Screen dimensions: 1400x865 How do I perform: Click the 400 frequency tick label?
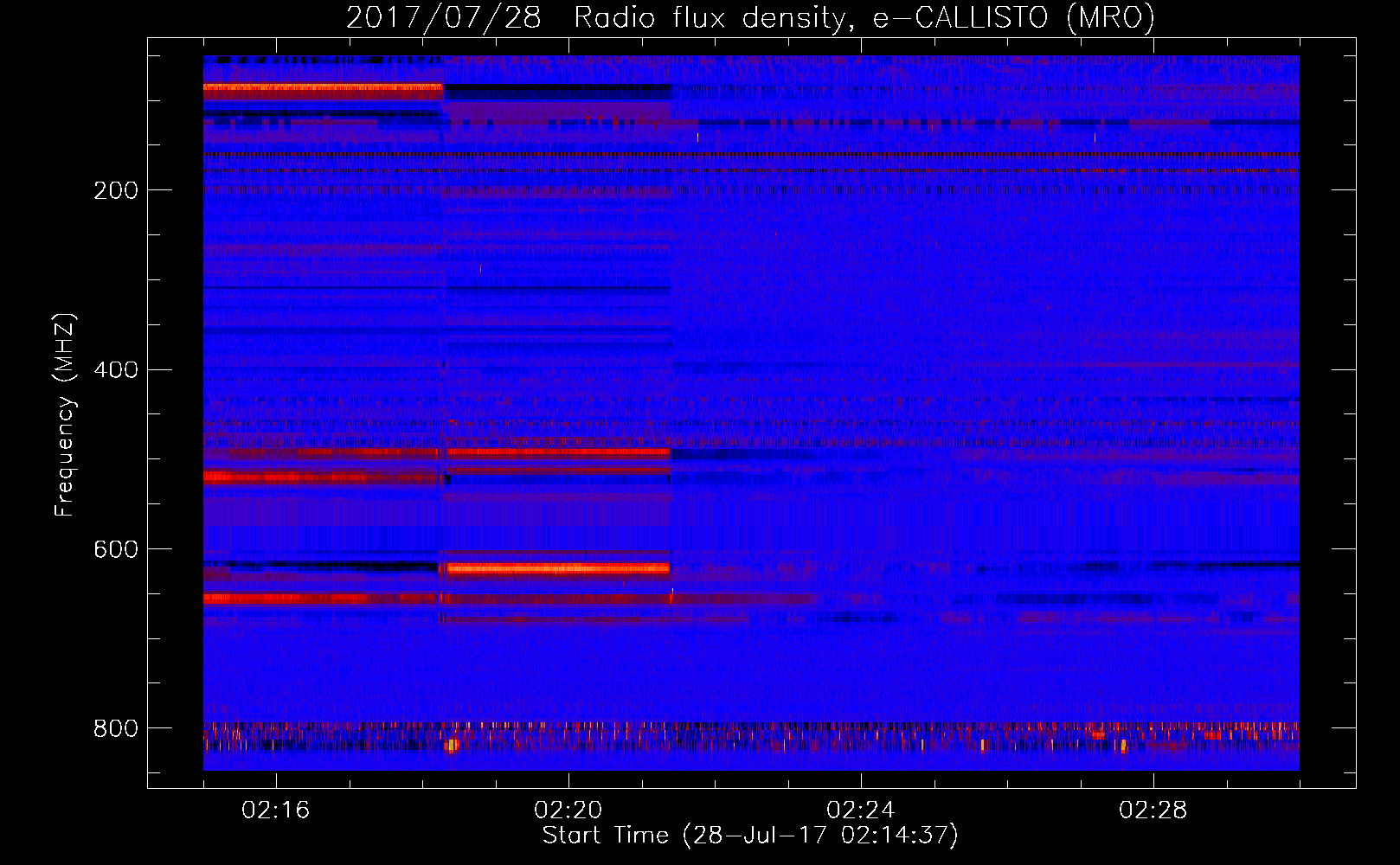(116, 370)
